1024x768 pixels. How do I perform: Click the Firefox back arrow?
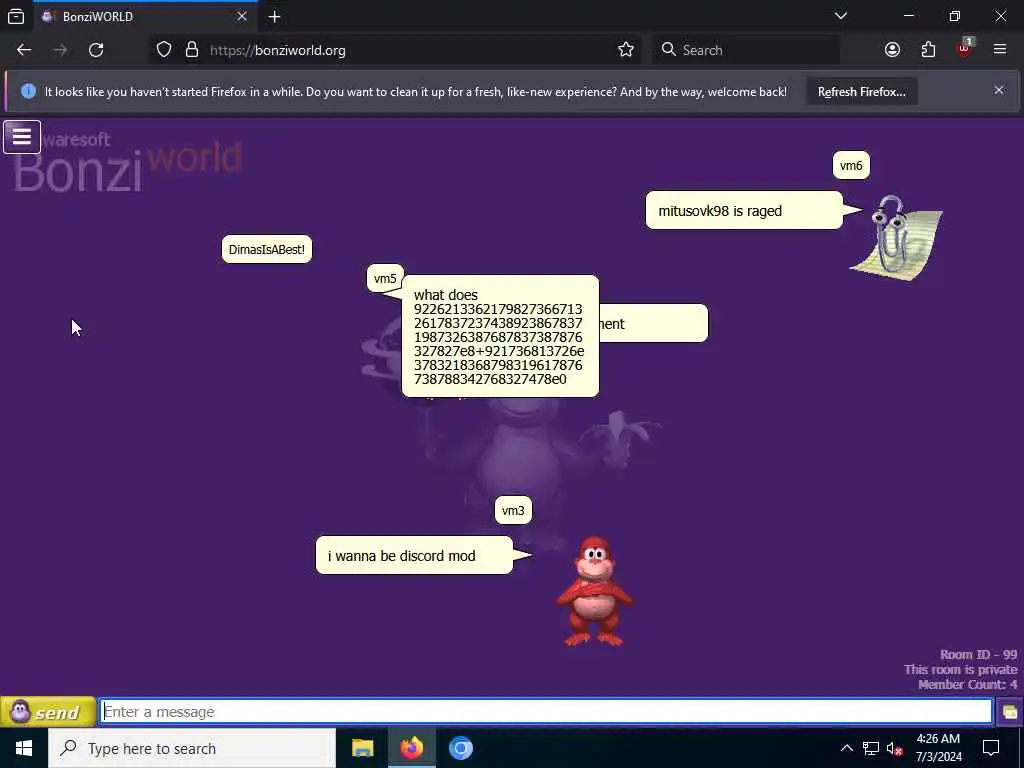point(24,50)
